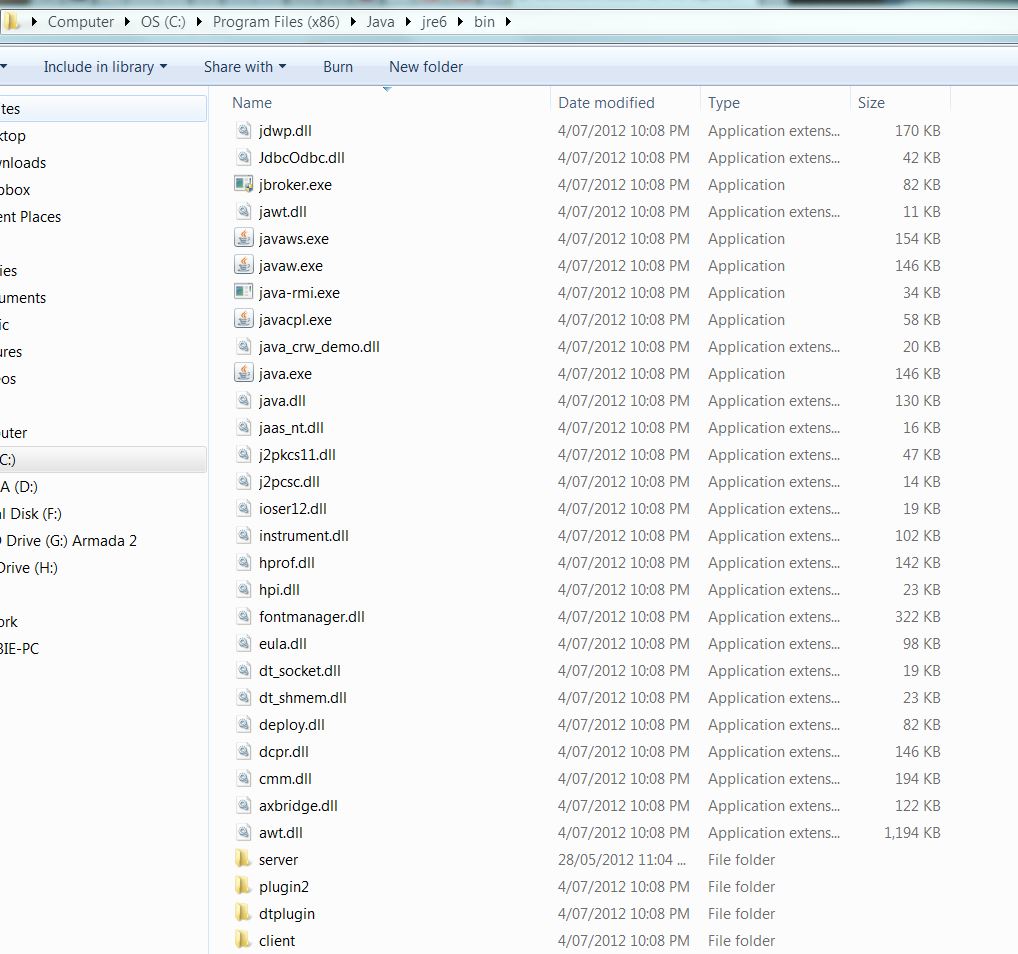Select the jawt.dll file icon
The image size is (1018, 954).
(243, 212)
